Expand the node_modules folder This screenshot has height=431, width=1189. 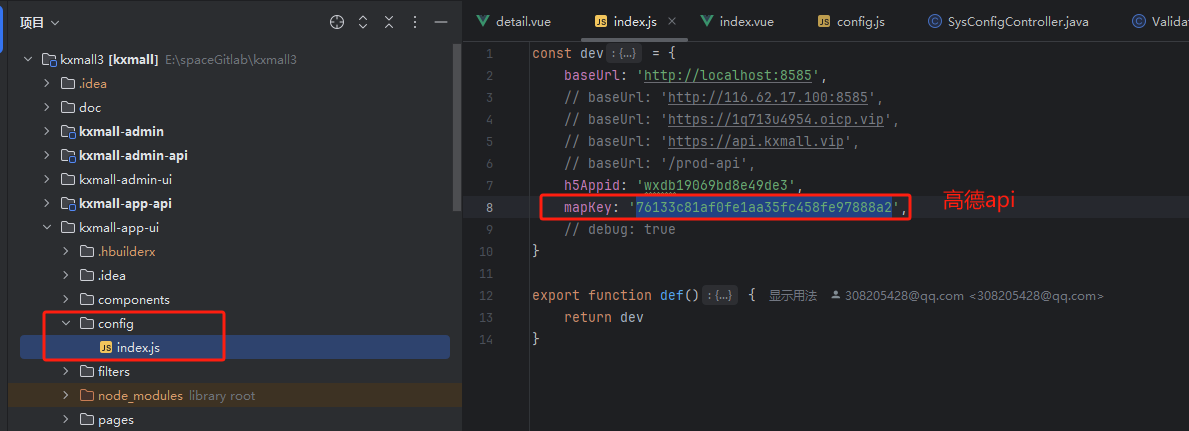(x=66, y=395)
